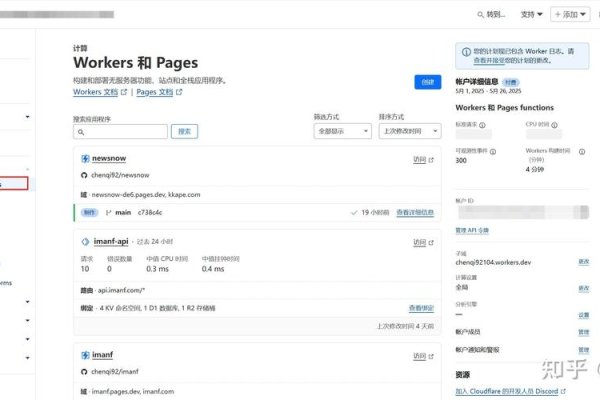Click 访问 link in the newsnow card
This screenshot has height=400, width=600.
point(420,160)
